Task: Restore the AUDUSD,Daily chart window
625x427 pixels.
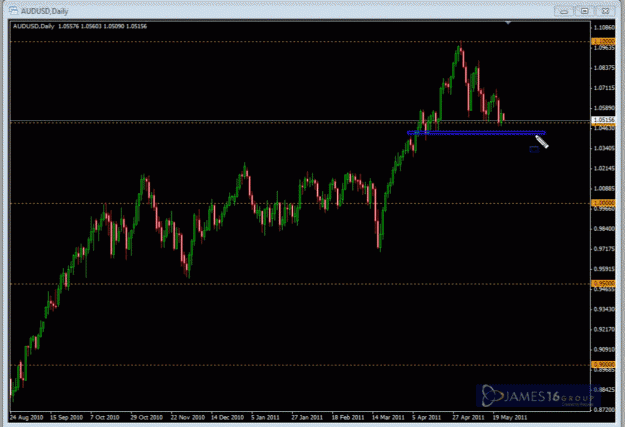Action: tap(584, 11)
